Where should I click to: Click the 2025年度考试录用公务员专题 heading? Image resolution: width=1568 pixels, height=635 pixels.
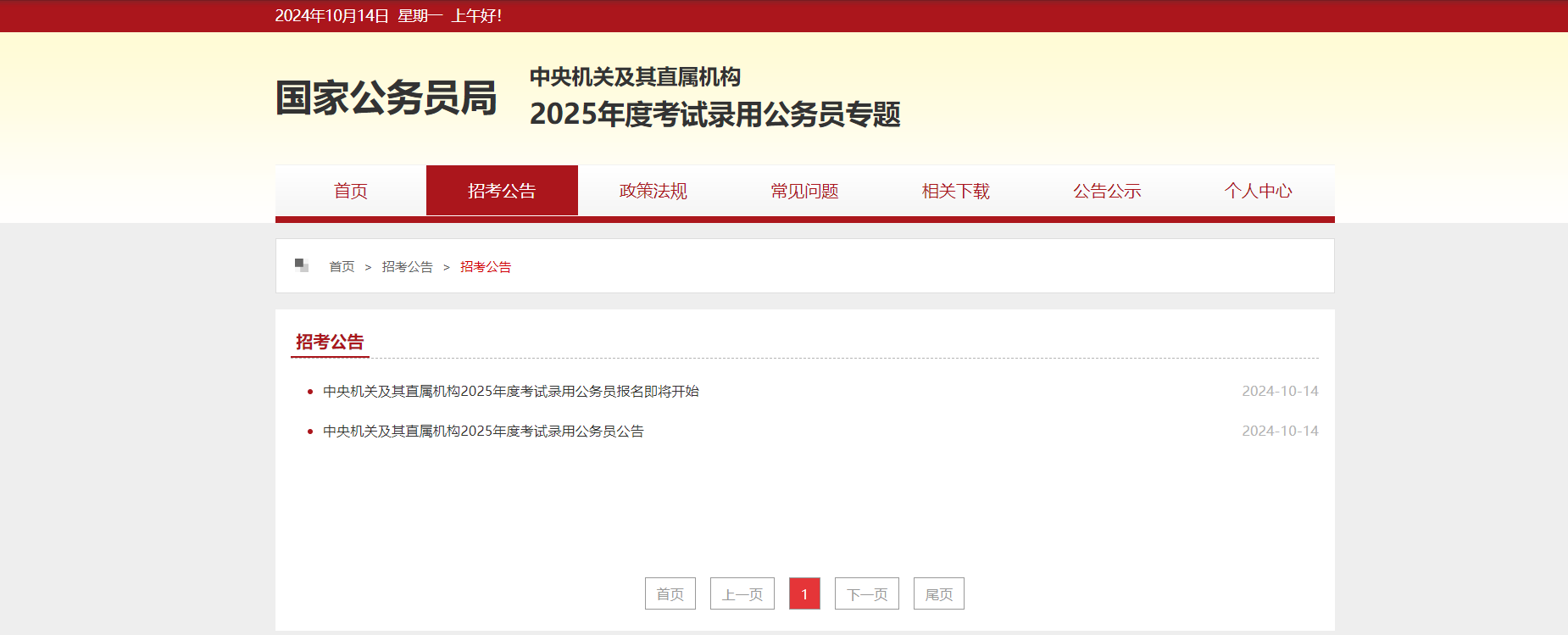coord(715,114)
